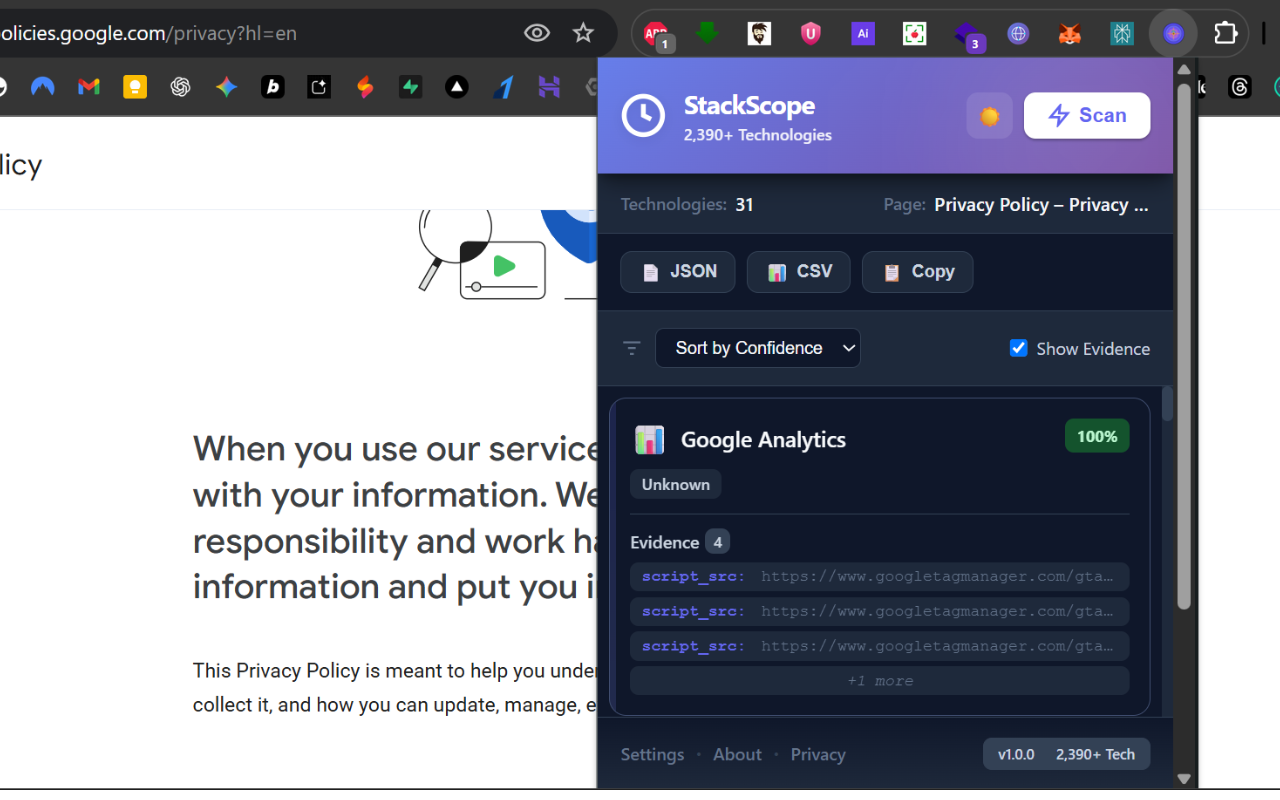This screenshot has width=1280, height=800.
Task: Open the Supabase green bolt bookmark
Action: (410, 87)
